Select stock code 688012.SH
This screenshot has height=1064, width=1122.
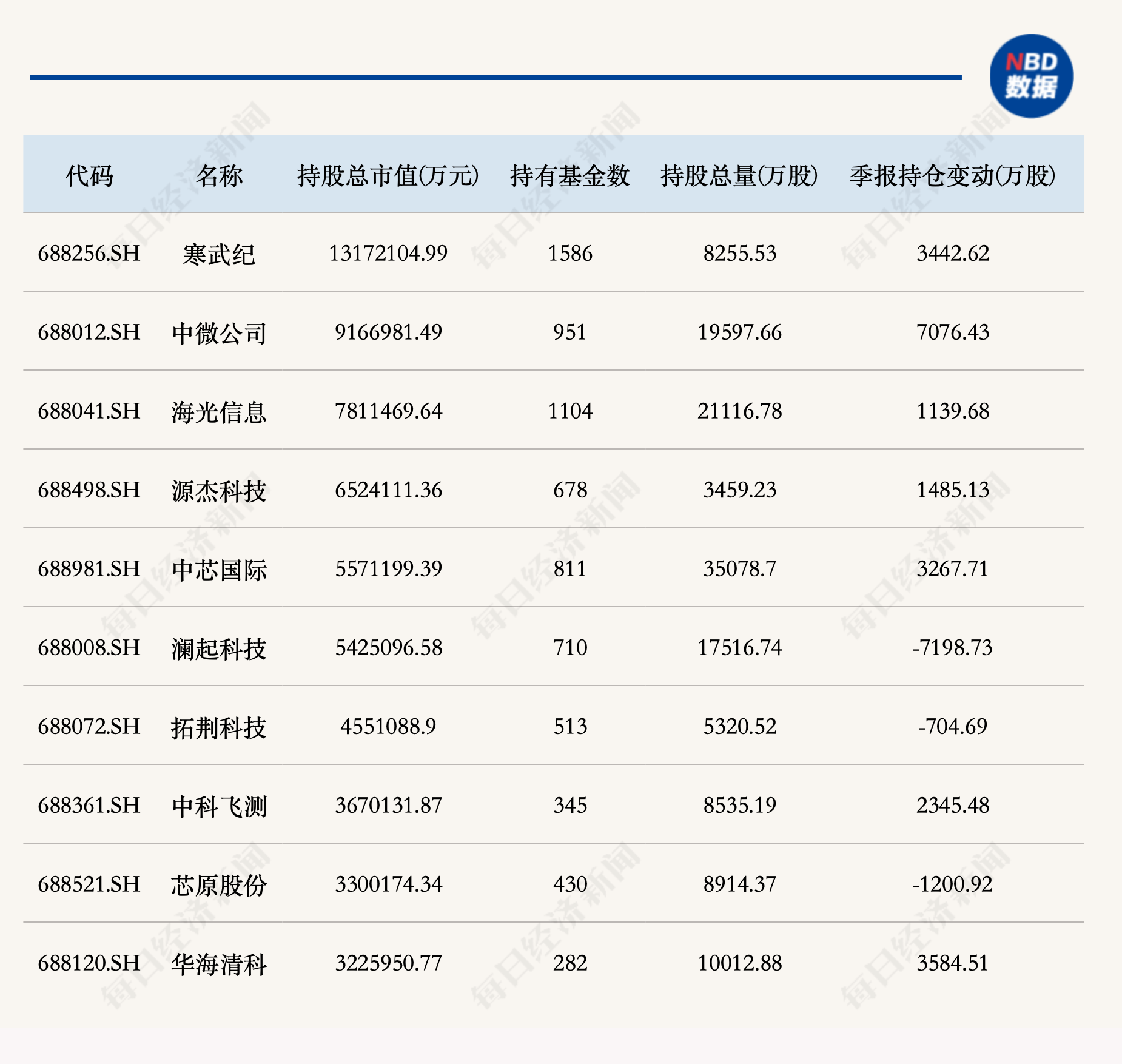point(89,332)
